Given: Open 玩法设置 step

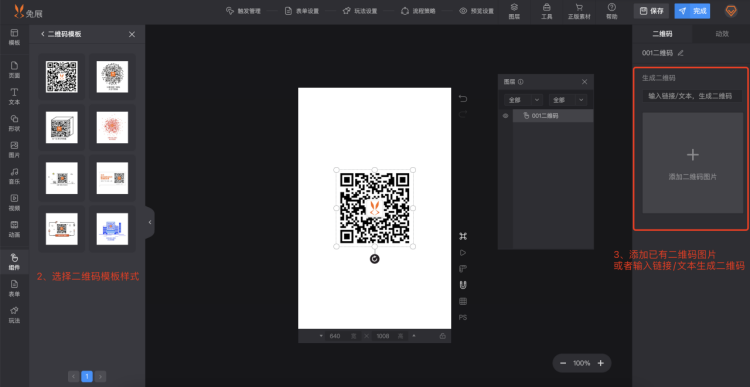Looking at the screenshot, I should point(360,11).
